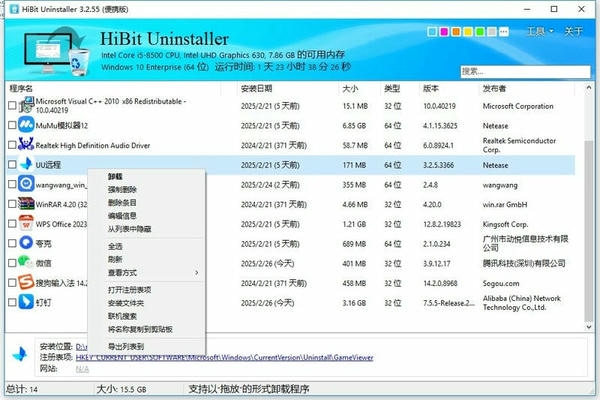This screenshot has width=600, height=400.
Task: Click the Netease publisher cell in UU远程 row
Action: click(495, 165)
